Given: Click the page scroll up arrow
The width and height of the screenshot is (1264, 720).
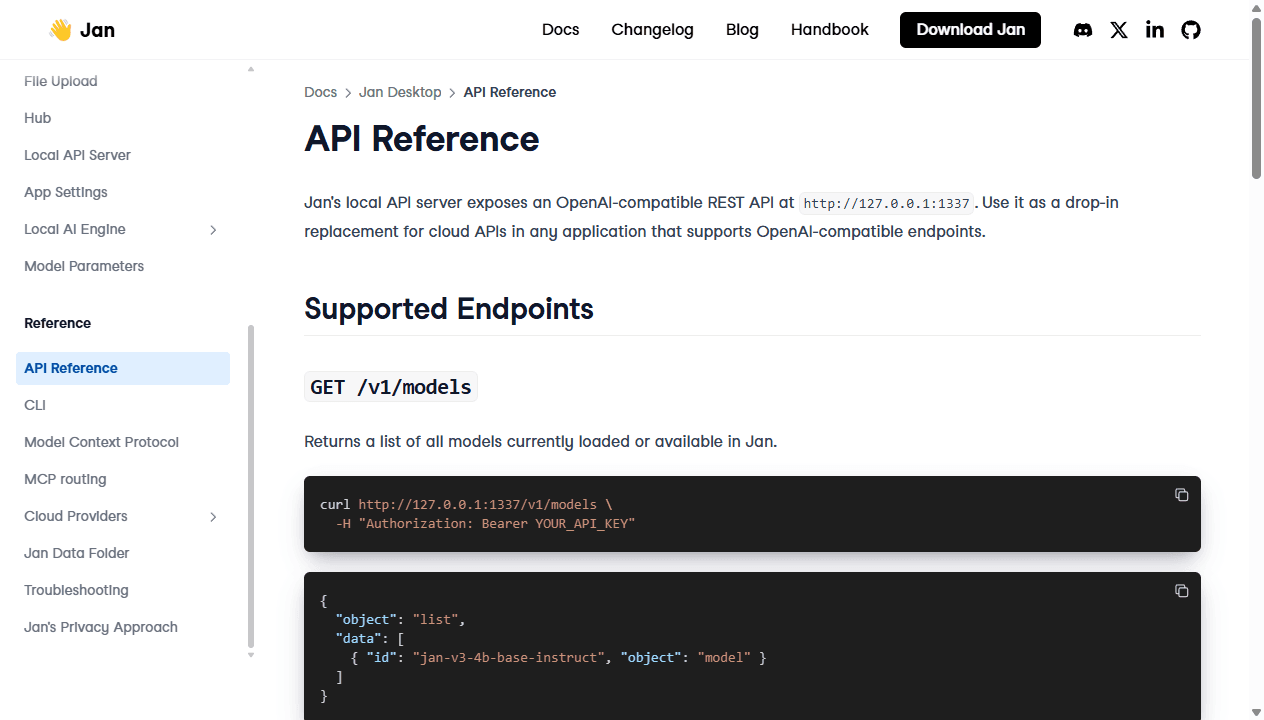Looking at the screenshot, I should click(x=1257, y=8).
